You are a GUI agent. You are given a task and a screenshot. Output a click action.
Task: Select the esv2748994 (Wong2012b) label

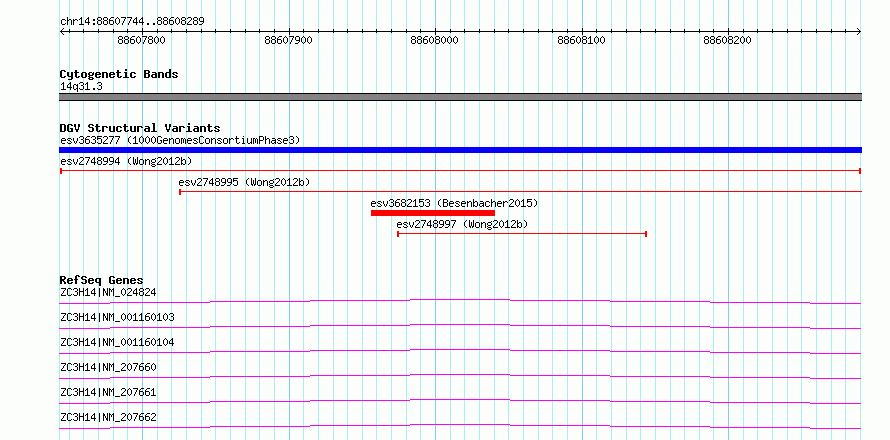126,161
